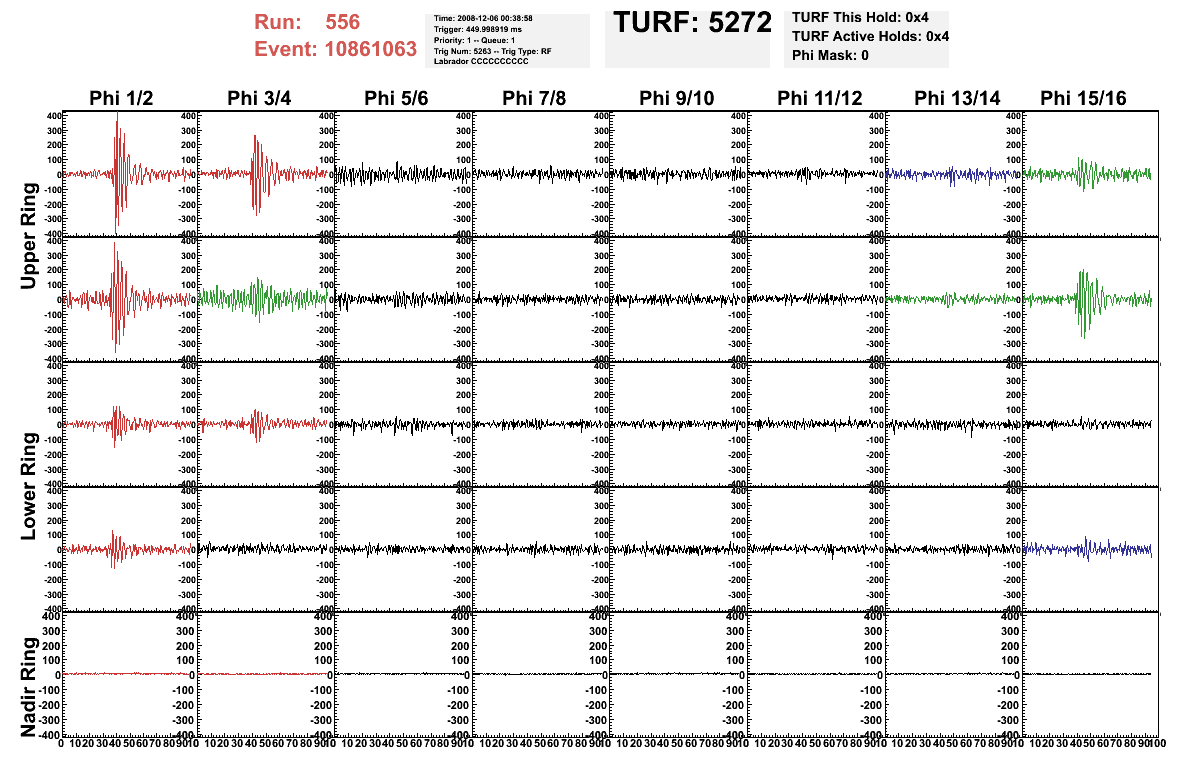Click the 'Run: 556' label

pyautogui.click(x=307, y=22)
